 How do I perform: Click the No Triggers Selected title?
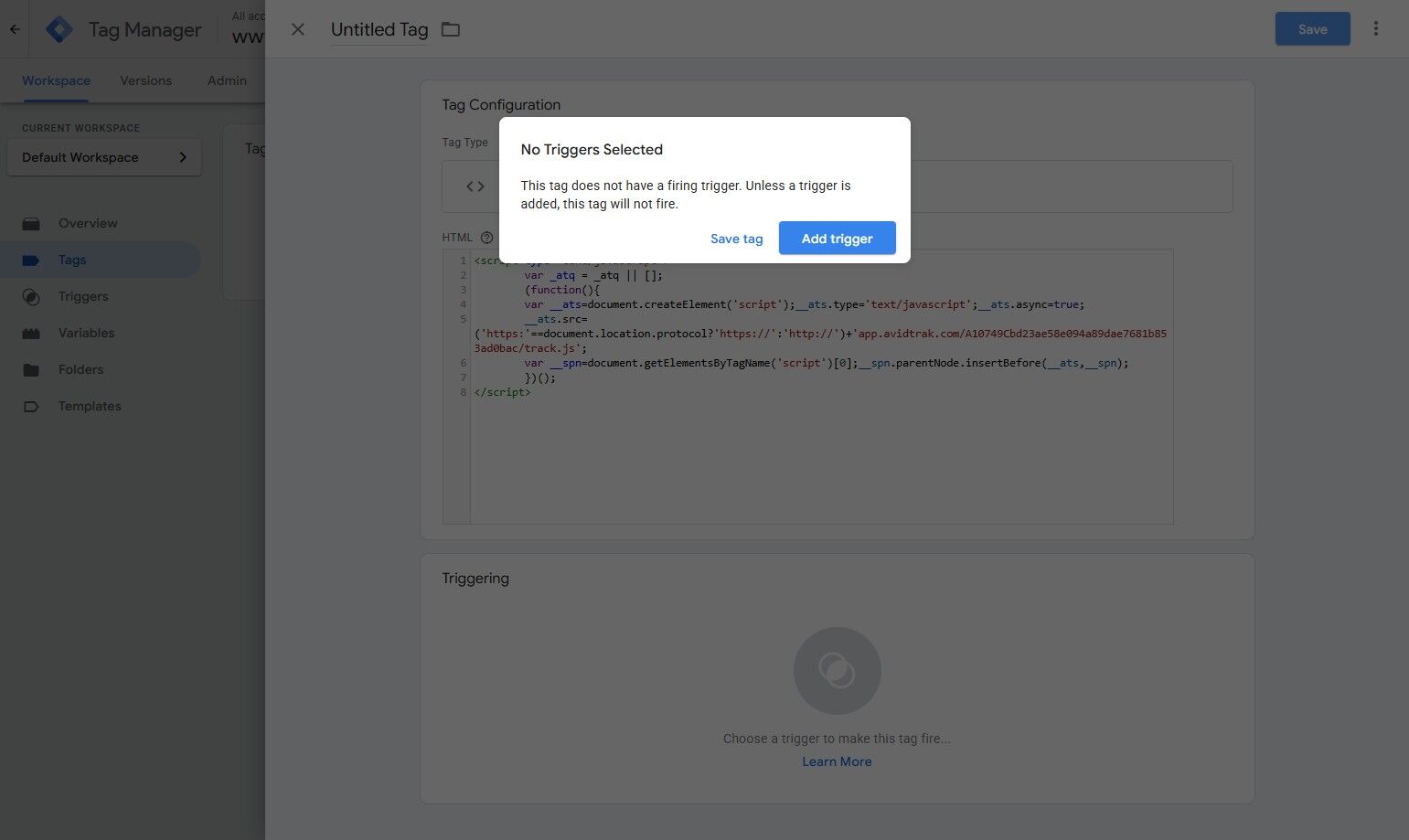592,150
